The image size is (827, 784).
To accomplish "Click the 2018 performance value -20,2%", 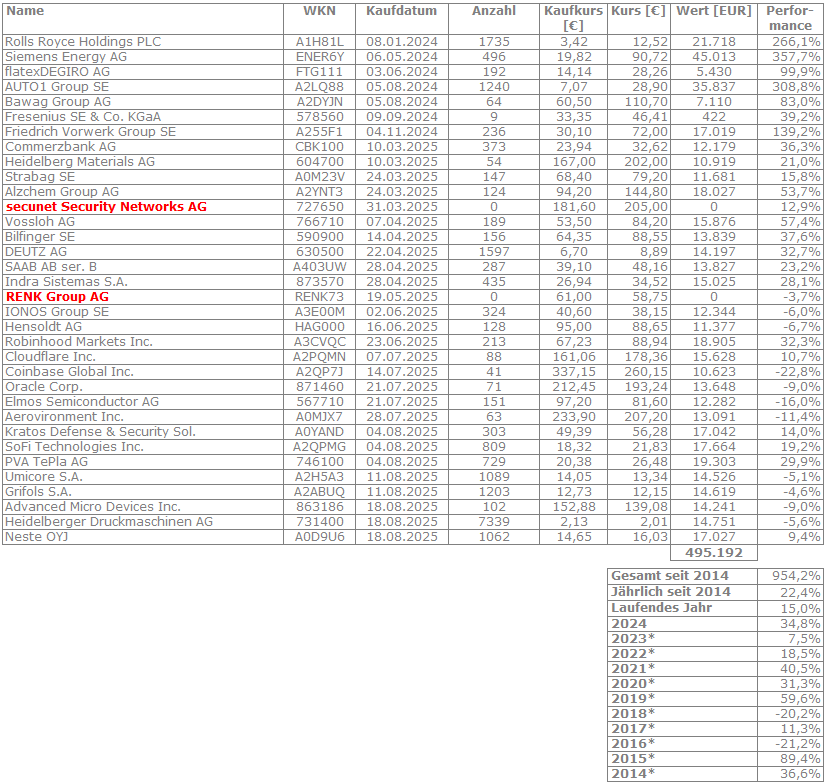I will coord(798,714).
